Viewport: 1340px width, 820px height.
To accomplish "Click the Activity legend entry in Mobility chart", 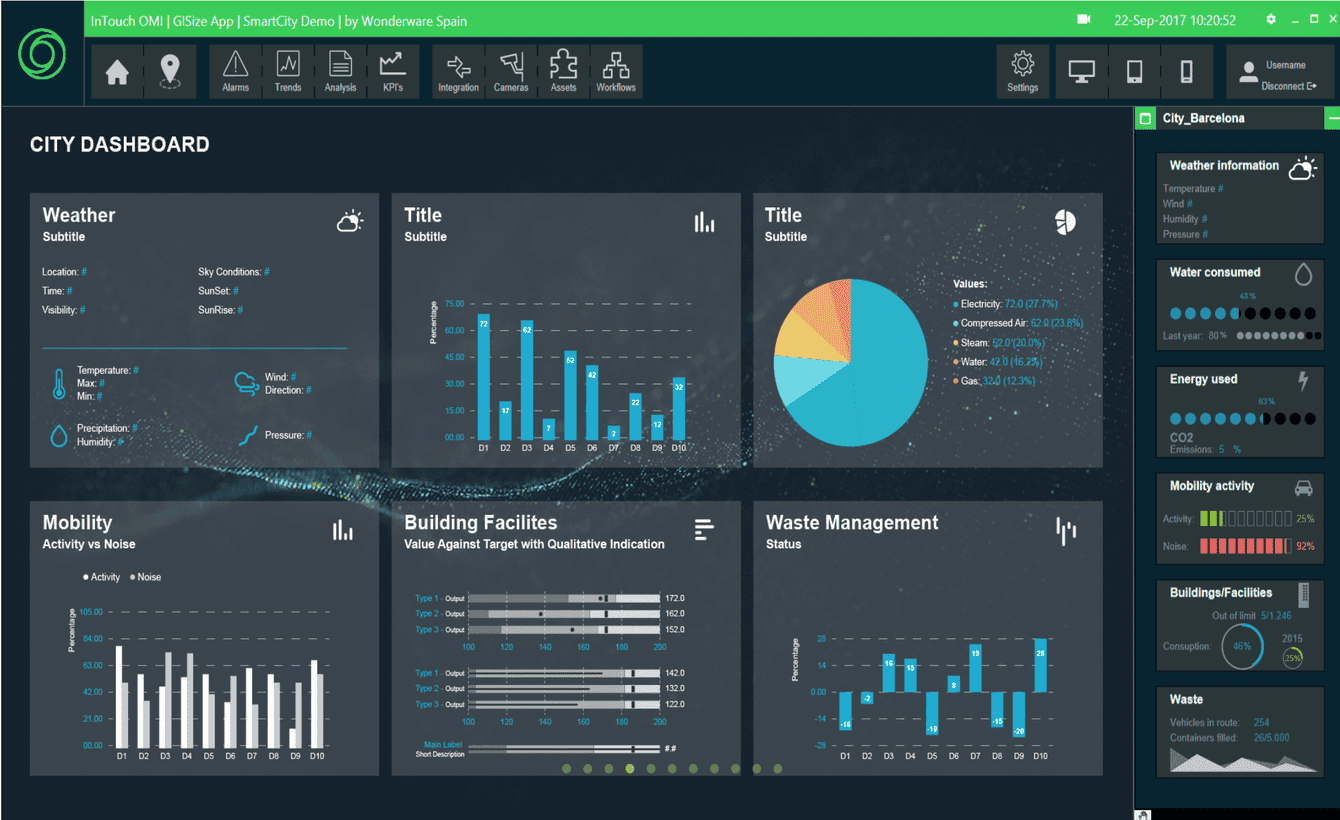I will point(101,577).
